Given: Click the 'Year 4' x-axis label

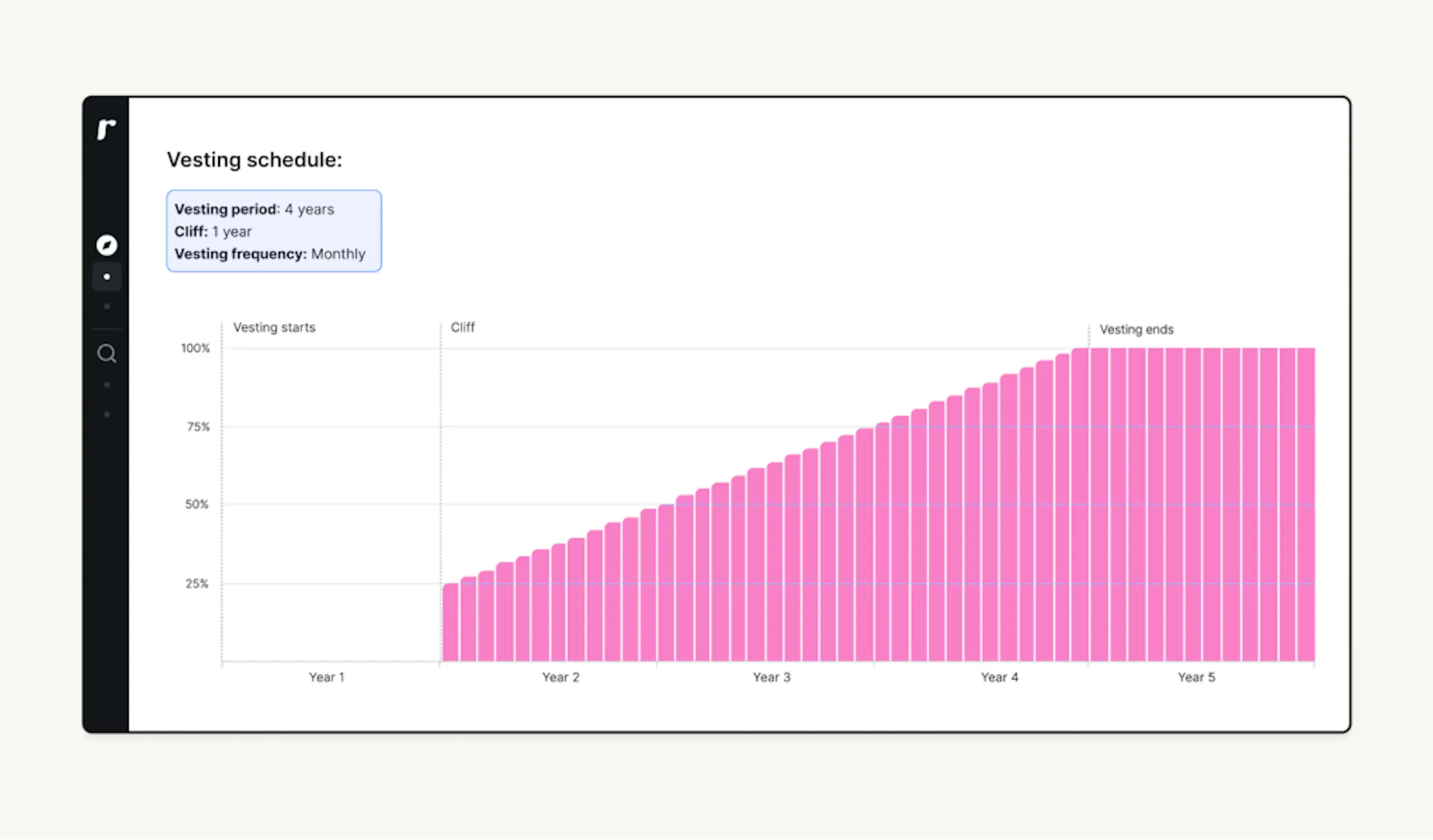Looking at the screenshot, I should tap(999, 677).
